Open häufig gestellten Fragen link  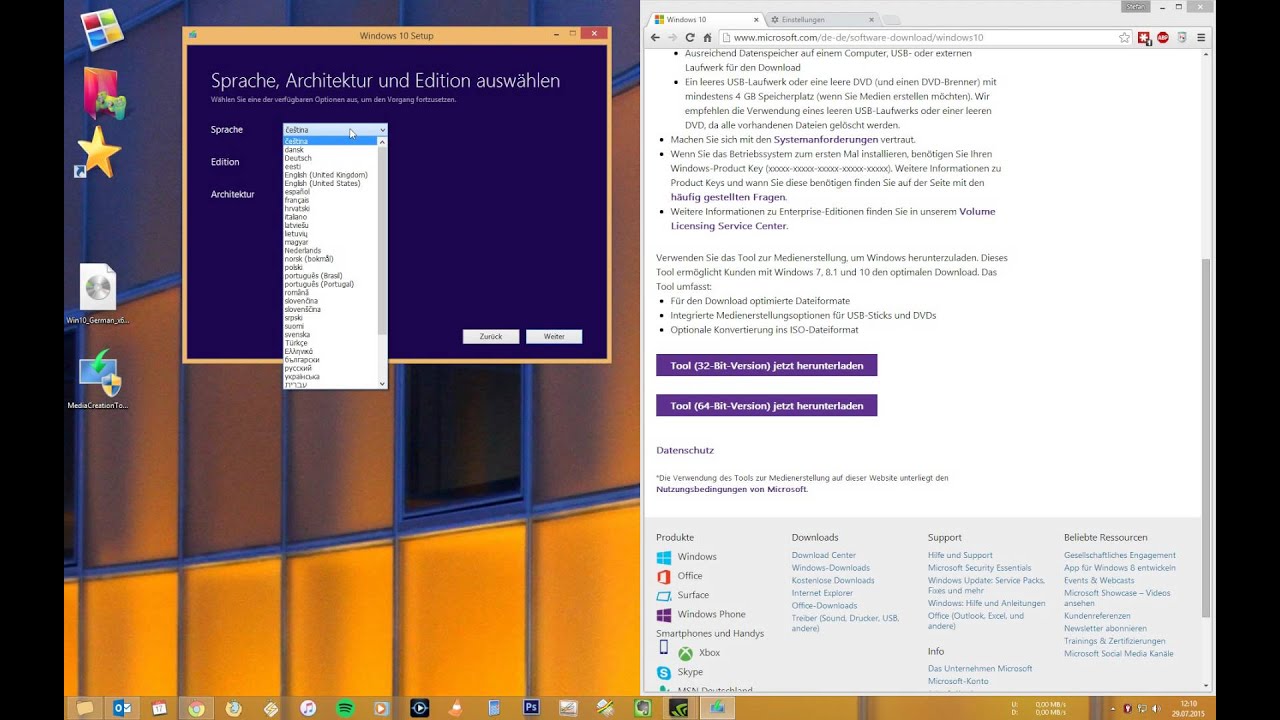click(x=728, y=198)
